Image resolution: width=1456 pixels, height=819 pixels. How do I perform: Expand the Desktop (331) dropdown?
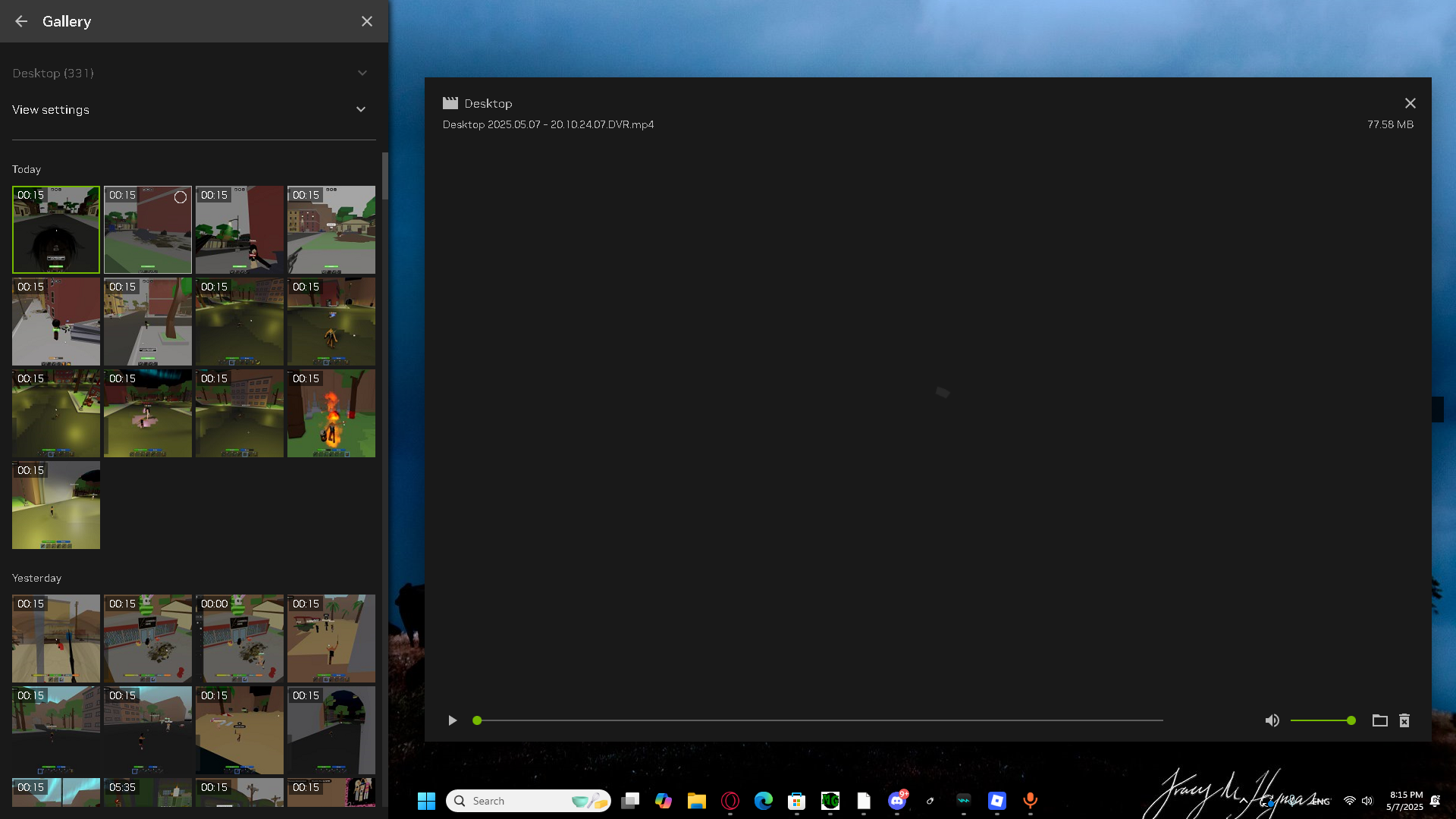pos(362,74)
